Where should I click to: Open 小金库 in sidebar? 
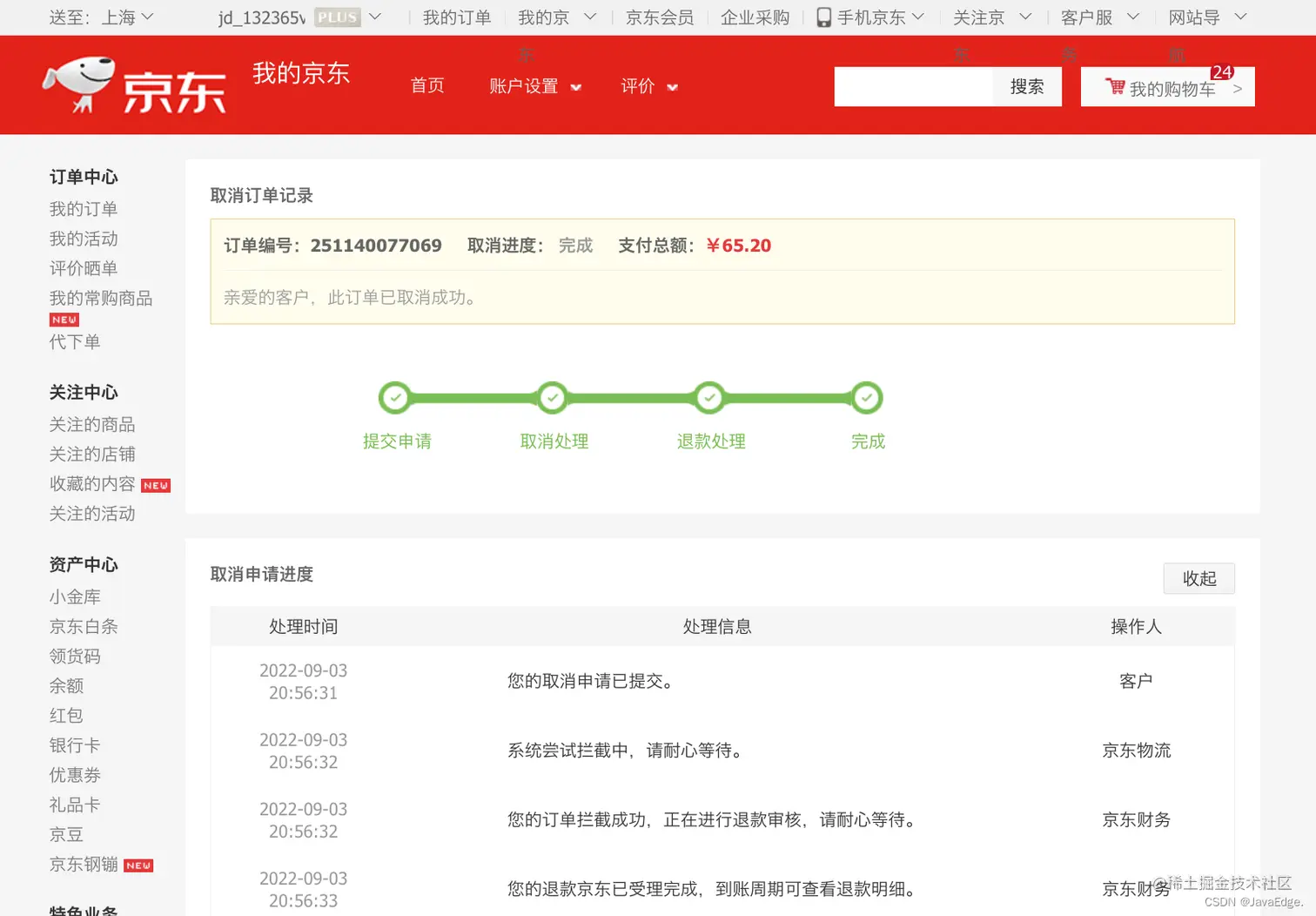click(x=75, y=596)
